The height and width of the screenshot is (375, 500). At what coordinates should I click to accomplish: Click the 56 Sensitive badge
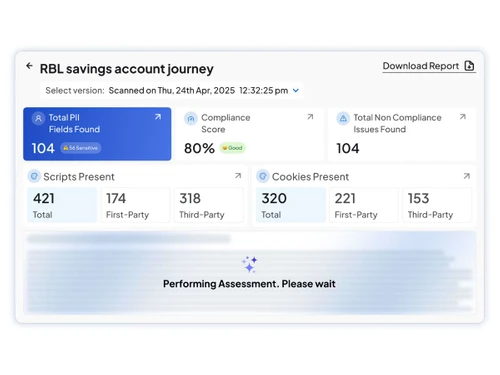pyautogui.click(x=81, y=148)
